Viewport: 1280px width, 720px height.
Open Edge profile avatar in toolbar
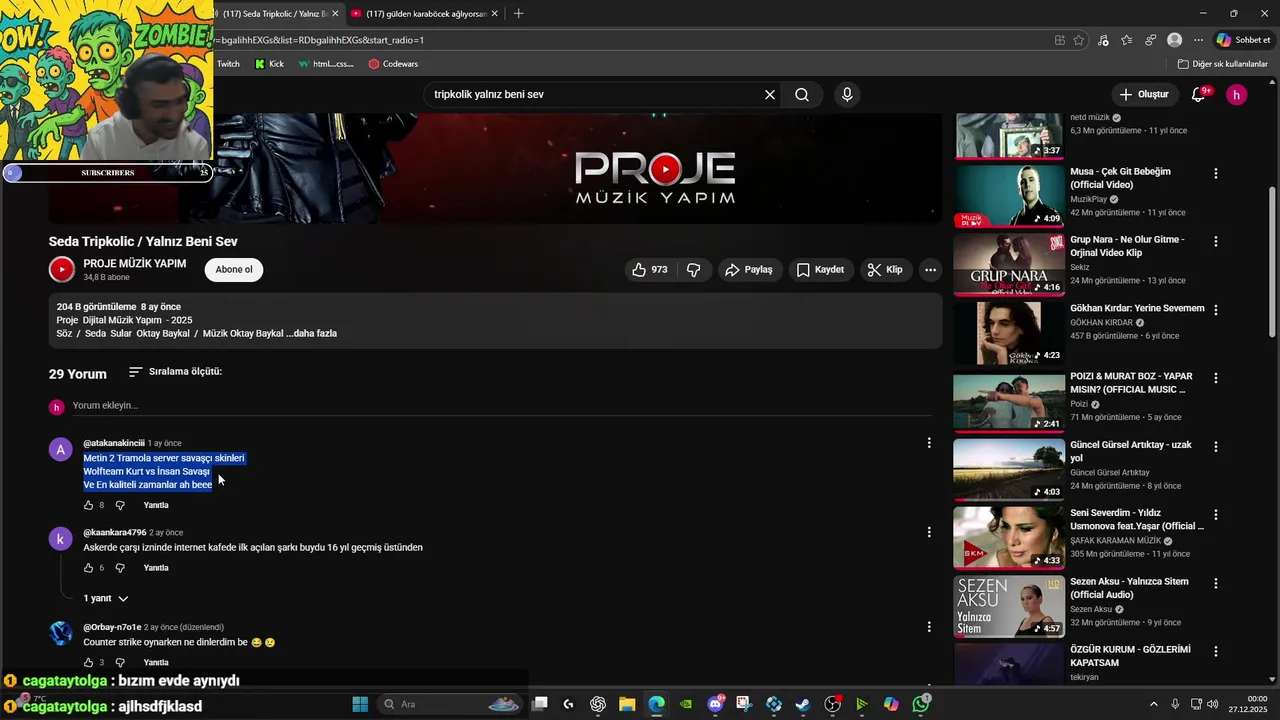click(1174, 40)
